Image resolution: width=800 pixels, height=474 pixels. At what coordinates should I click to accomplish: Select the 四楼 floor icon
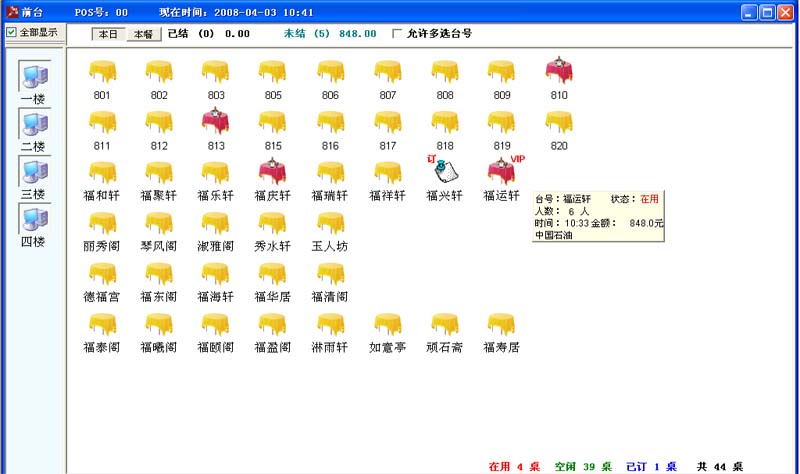coord(33,218)
